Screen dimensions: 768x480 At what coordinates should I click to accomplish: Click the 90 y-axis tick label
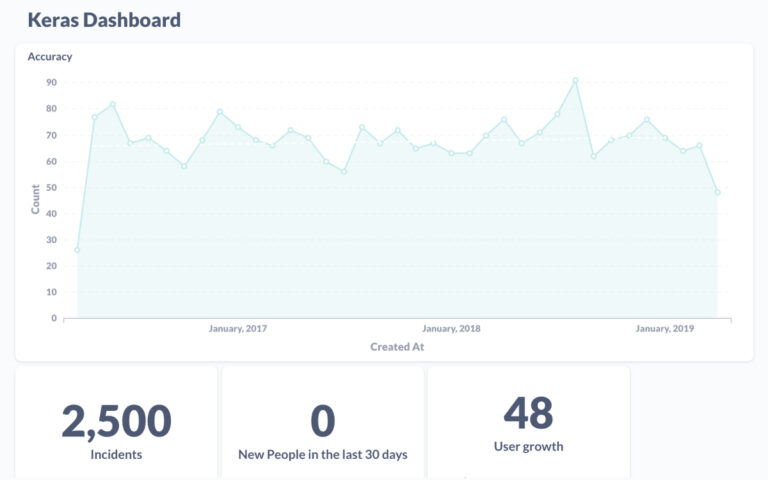point(51,82)
